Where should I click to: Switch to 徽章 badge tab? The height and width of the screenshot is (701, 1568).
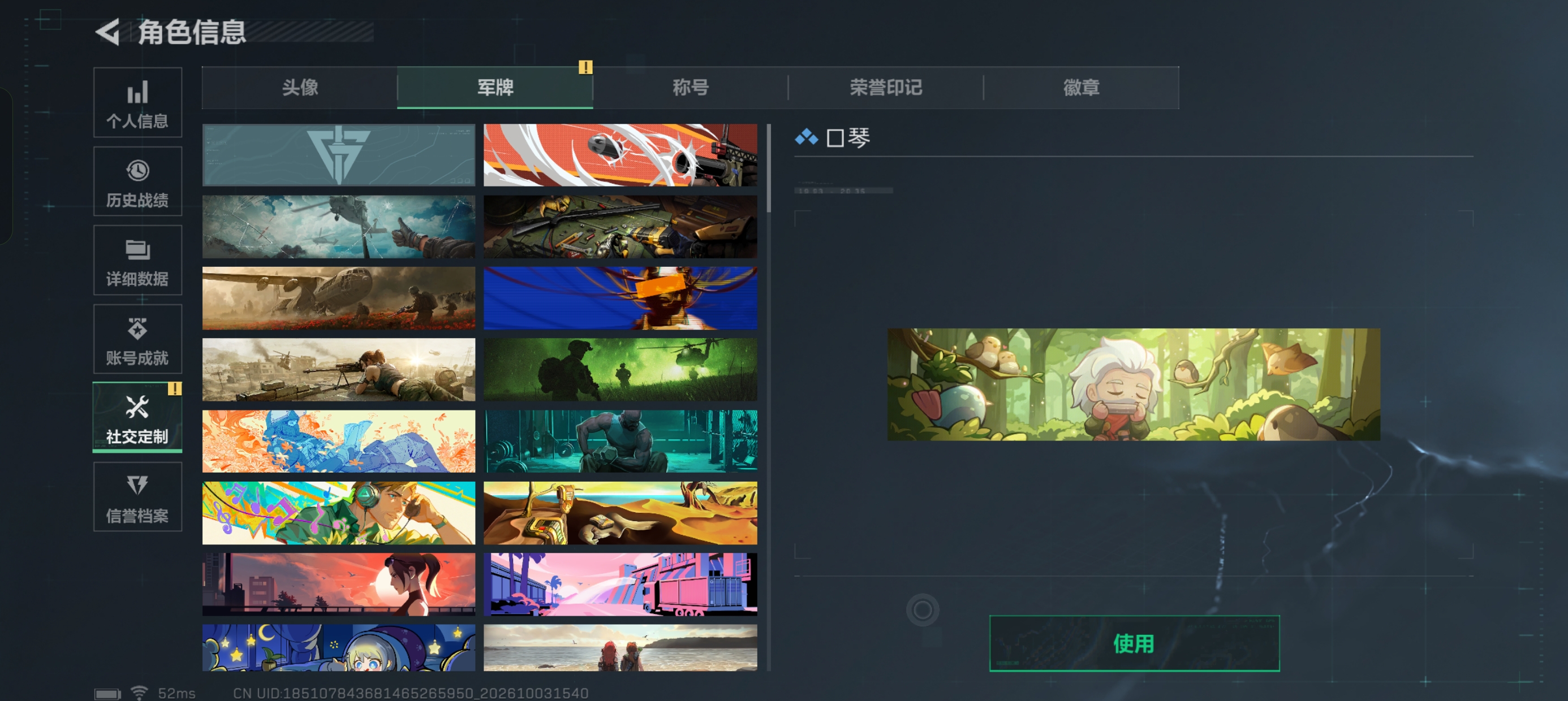click(x=1081, y=88)
